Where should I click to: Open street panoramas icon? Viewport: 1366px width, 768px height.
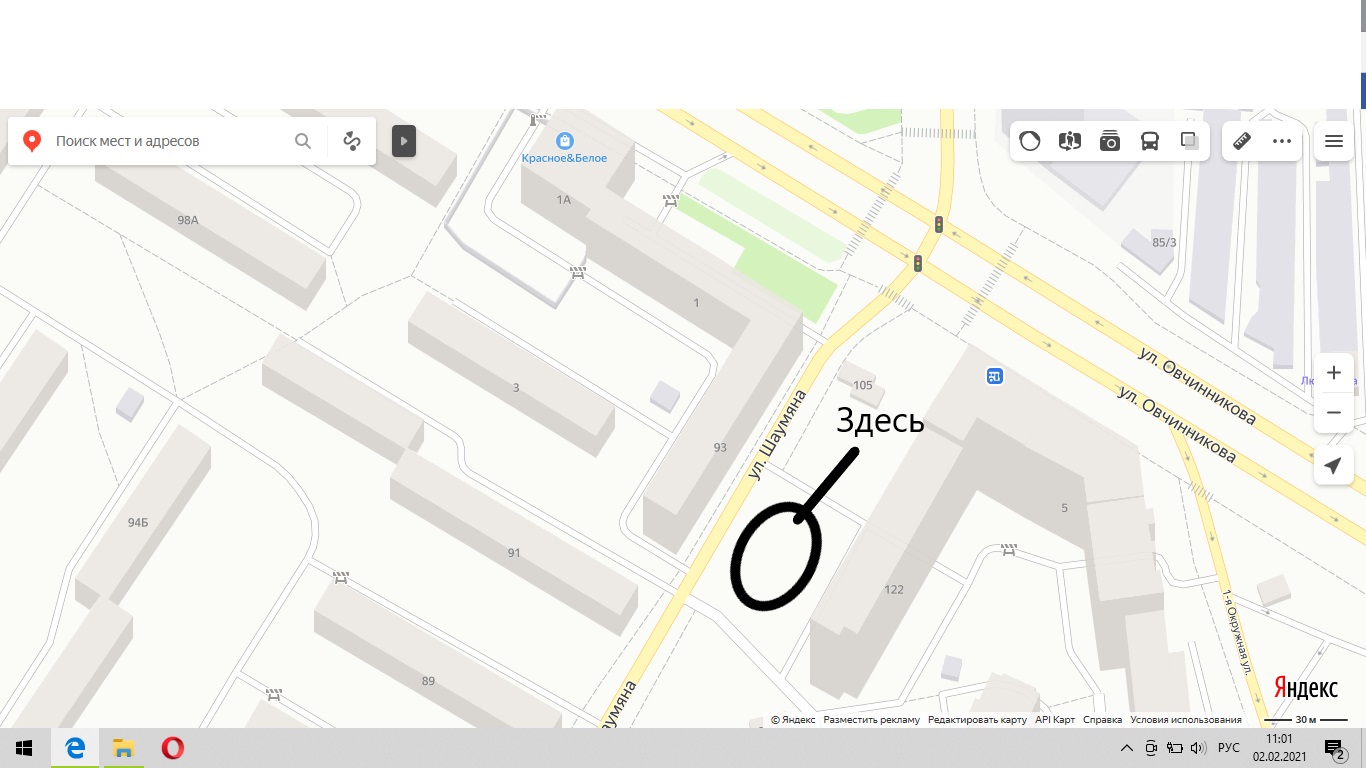1070,141
